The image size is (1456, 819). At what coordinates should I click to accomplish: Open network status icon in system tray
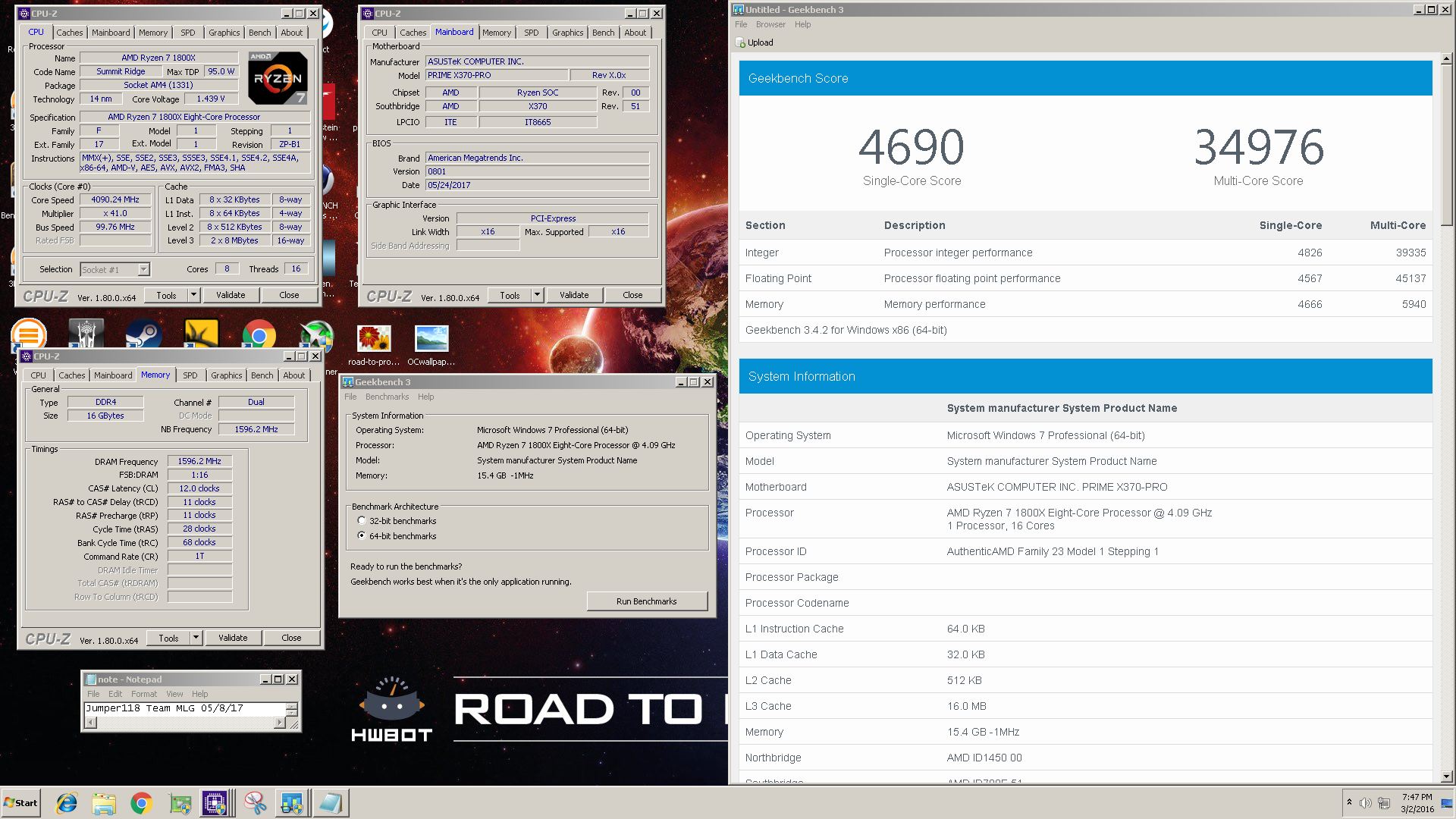pos(1384,803)
